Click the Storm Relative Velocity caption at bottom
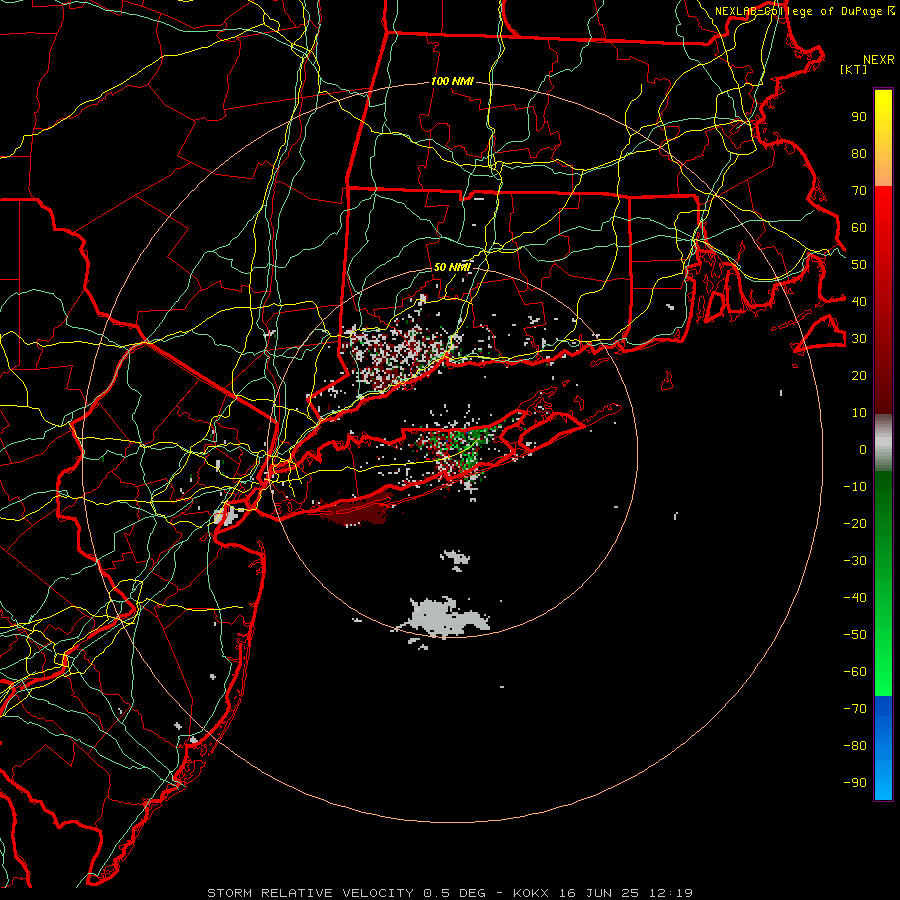Image resolution: width=900 pixels, height=900 pixels. [450, 893]
